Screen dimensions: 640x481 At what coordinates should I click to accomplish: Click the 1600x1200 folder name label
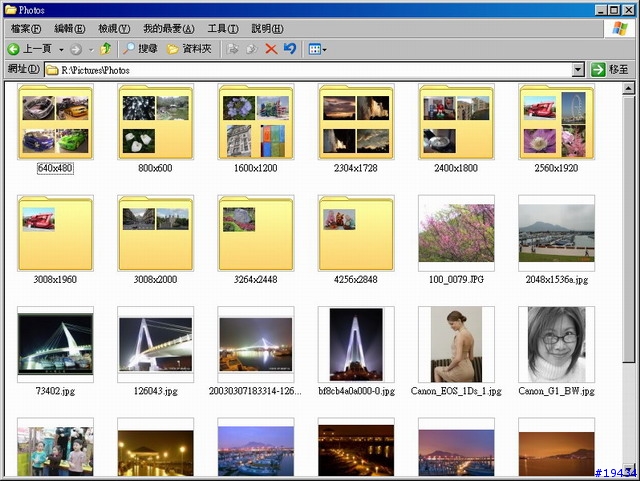256,168
